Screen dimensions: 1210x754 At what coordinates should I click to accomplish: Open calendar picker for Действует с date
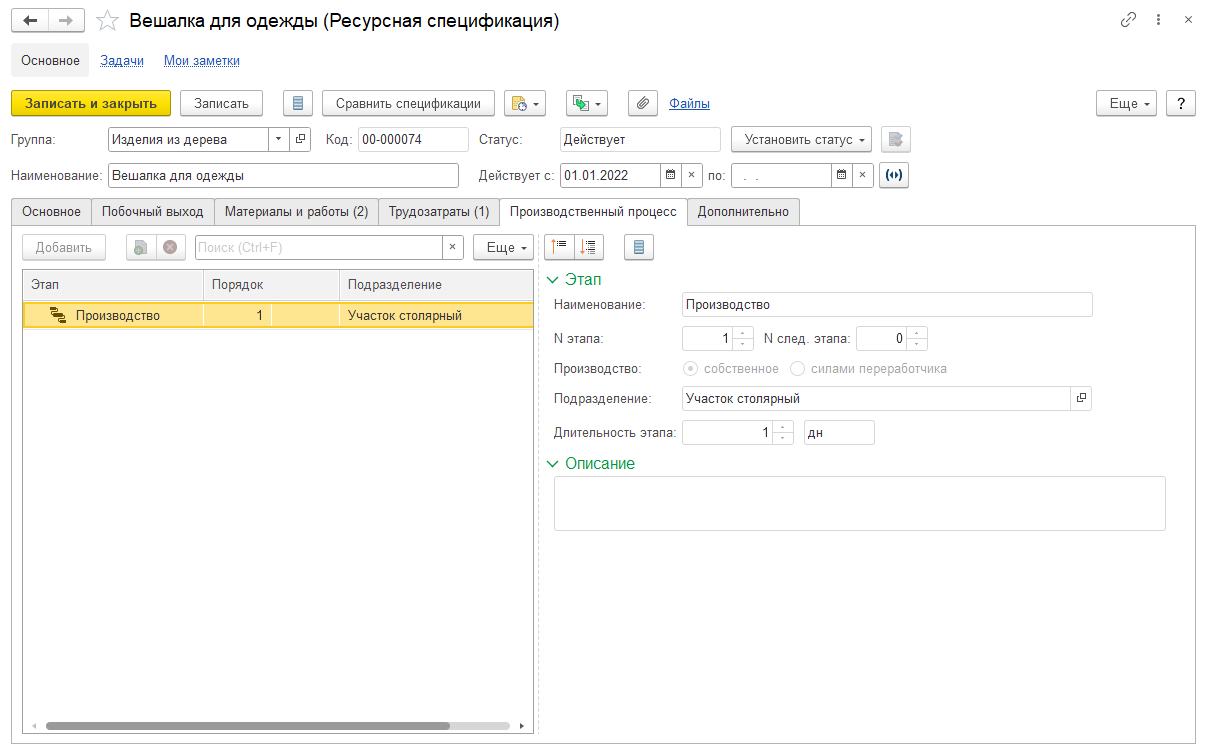670,175
